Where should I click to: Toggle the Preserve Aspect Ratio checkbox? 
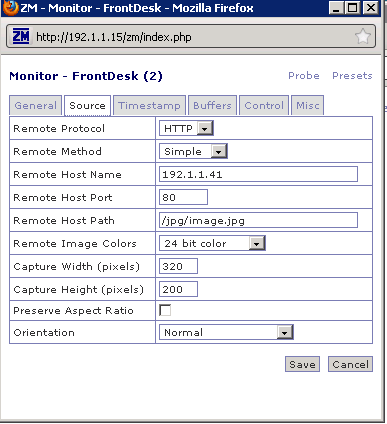[165, 310]
